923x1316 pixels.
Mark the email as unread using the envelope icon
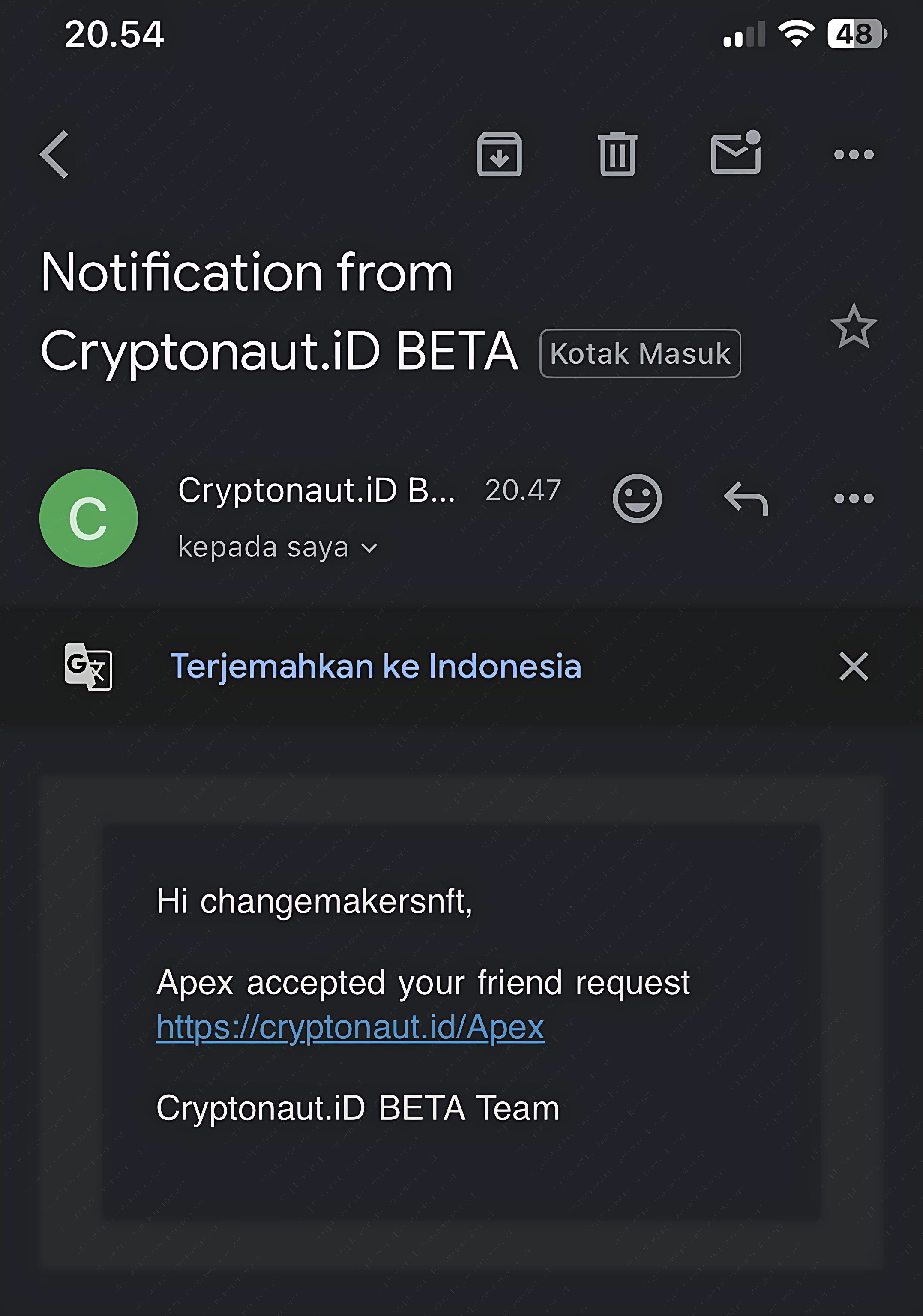point(736,153)
